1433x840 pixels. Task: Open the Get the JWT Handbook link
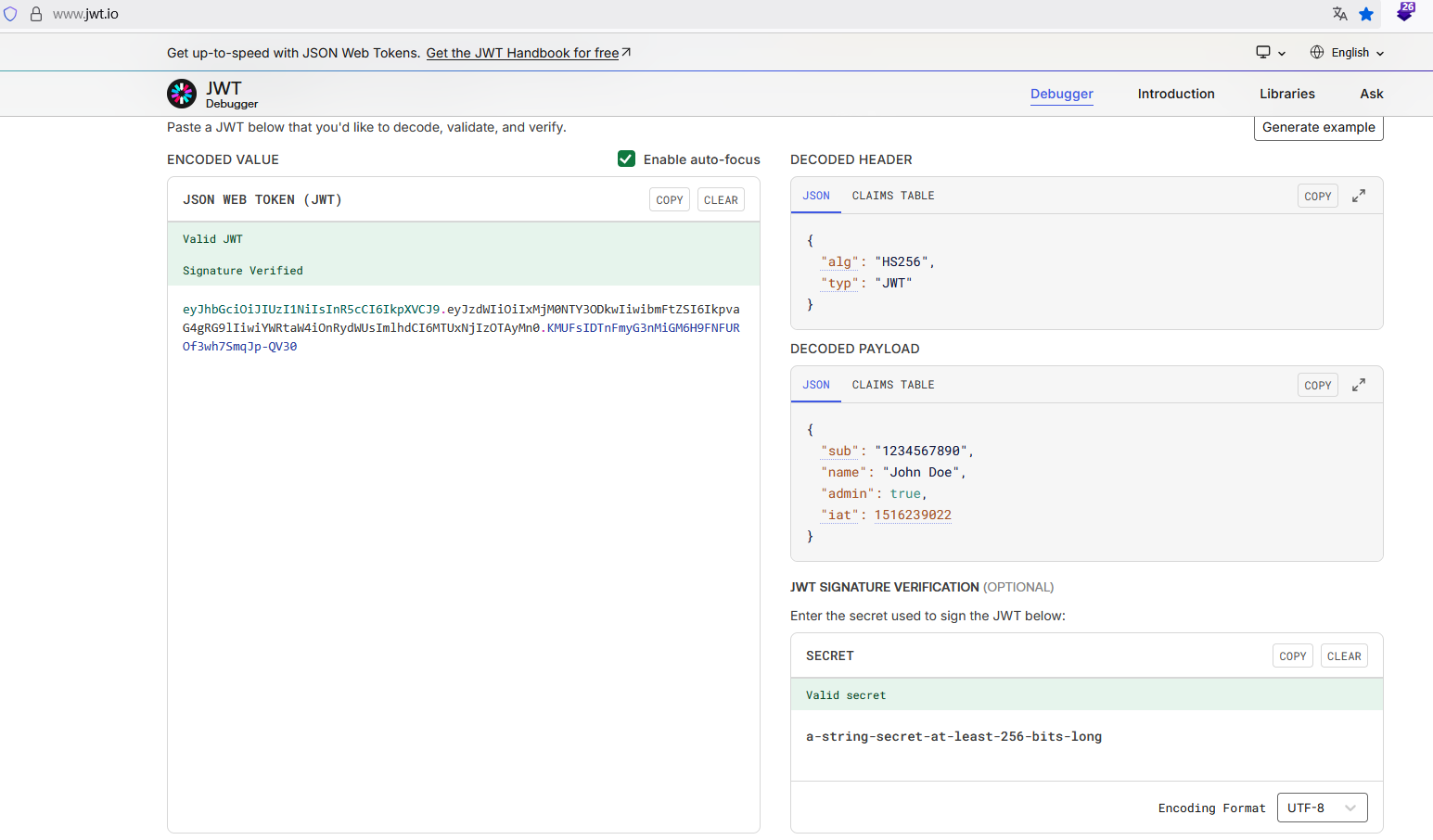click(528, 53)
